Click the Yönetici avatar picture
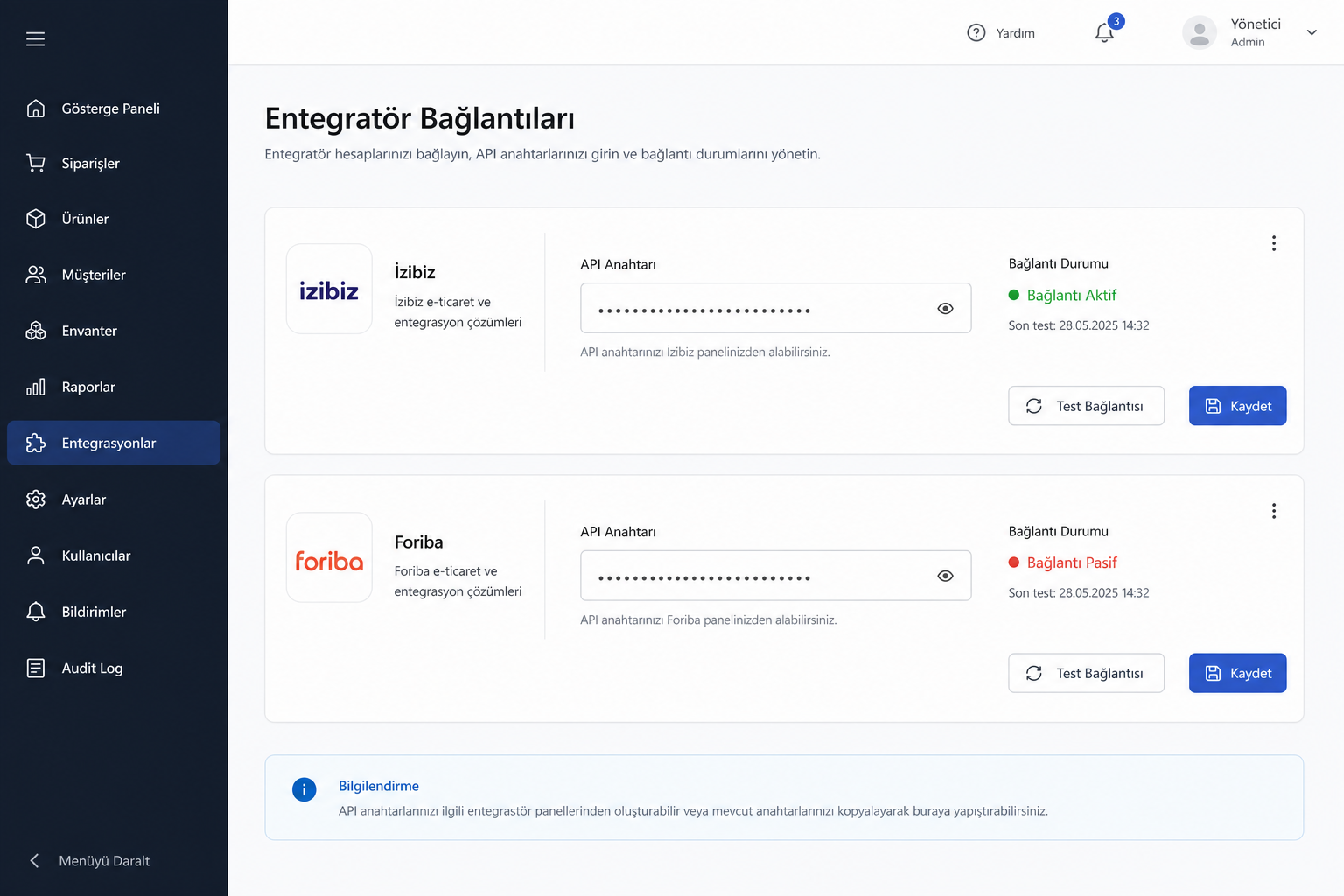This screenshot has height=896, width=1344. pos(1200,33)
